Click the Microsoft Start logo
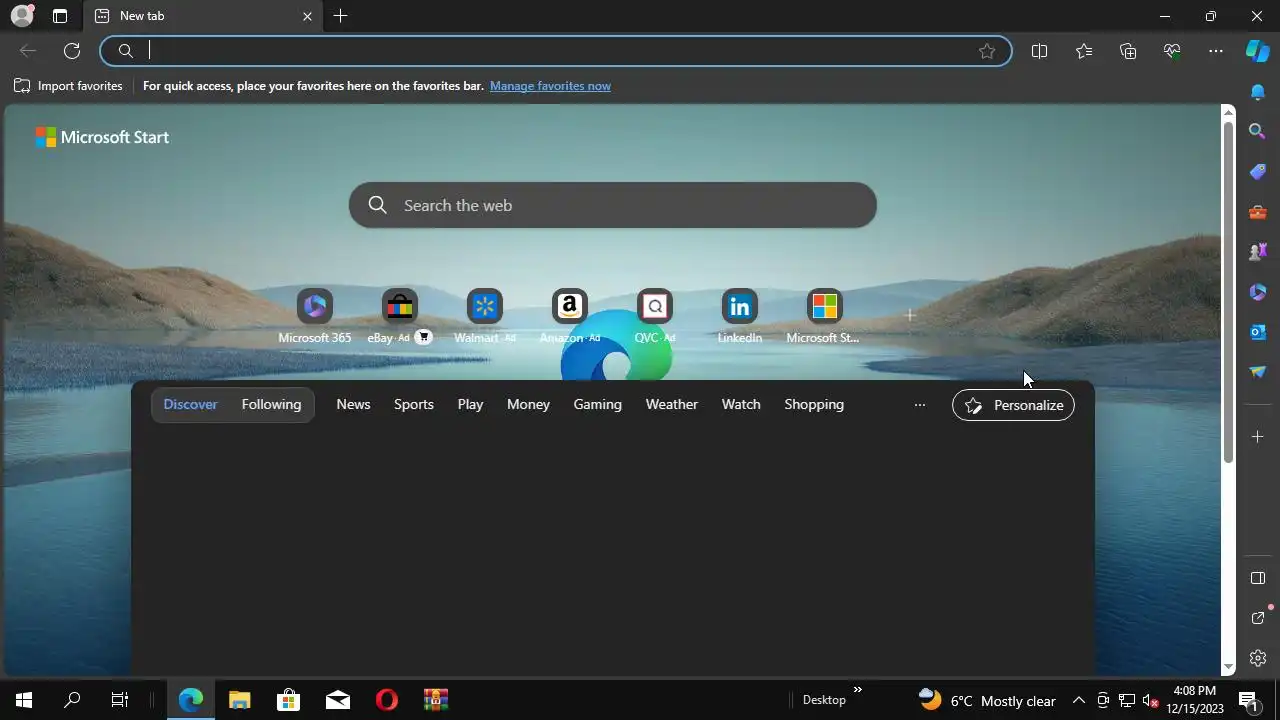The height and width of the screenshot is (720, 1280). [102, 137]
